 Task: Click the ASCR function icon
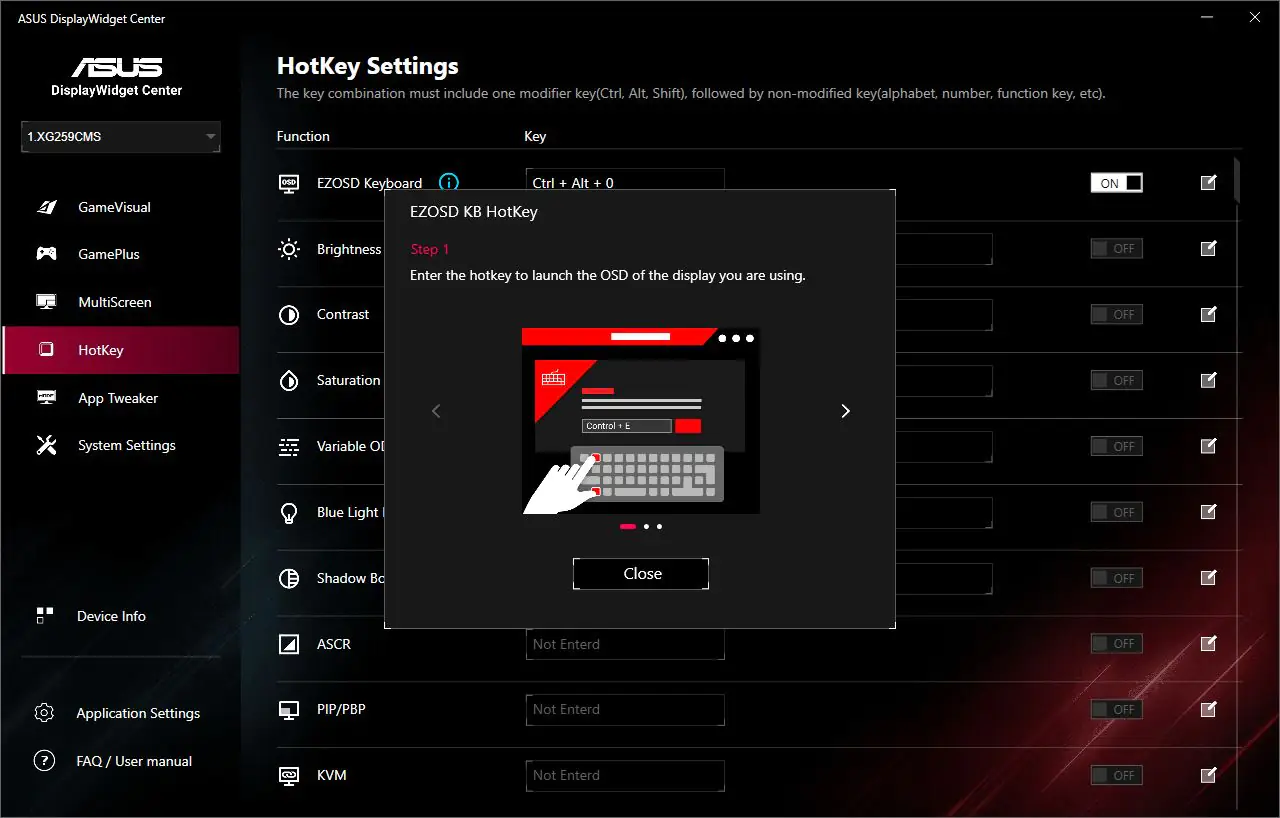point(289,644)
